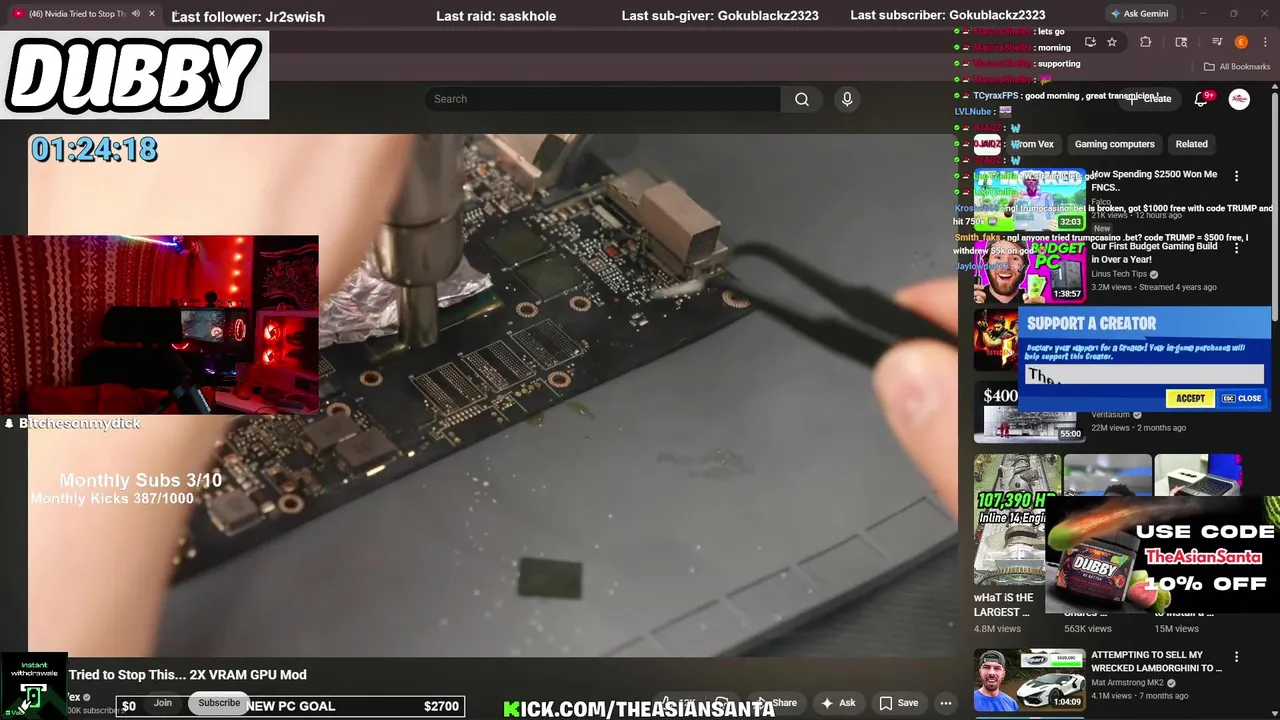Select the Gaming computers chip

tap(1114, 144)
